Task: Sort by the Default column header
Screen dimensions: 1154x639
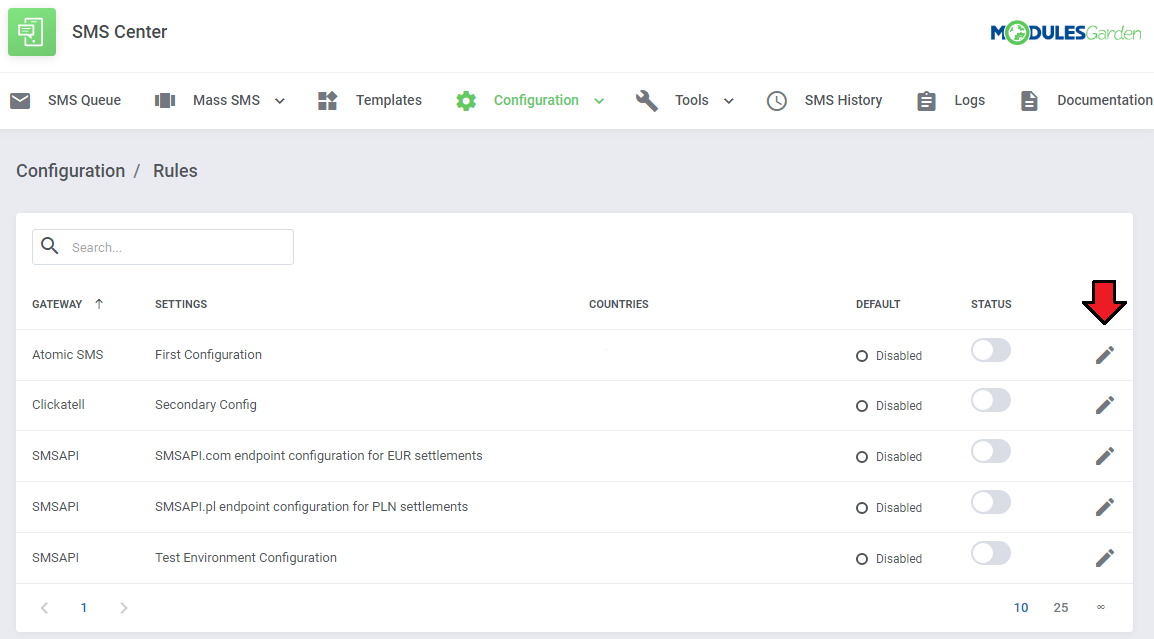Action: pyautogui.click(x=878, y=304)
